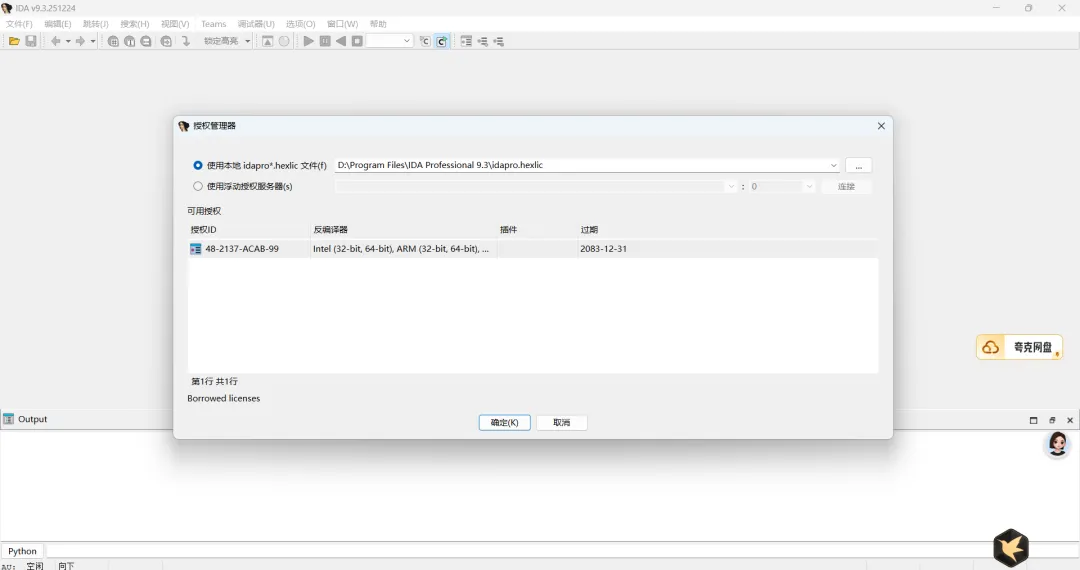The image size is (1080, 570).
Task: Open the license server address dropdown
Action: click(731, 187)
